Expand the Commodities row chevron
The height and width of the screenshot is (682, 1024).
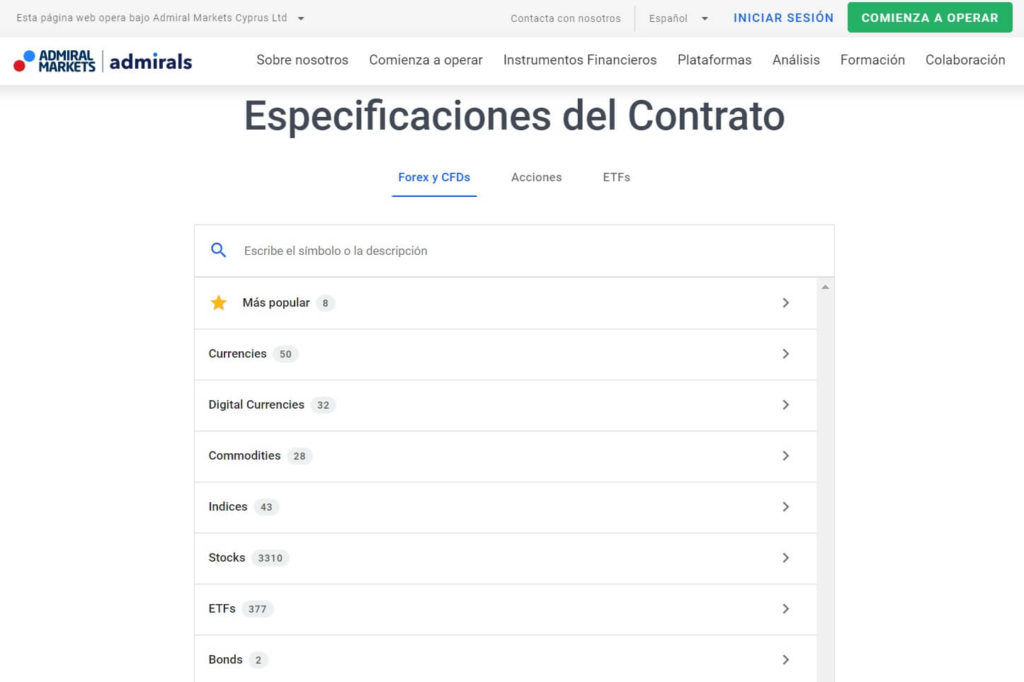786,455
